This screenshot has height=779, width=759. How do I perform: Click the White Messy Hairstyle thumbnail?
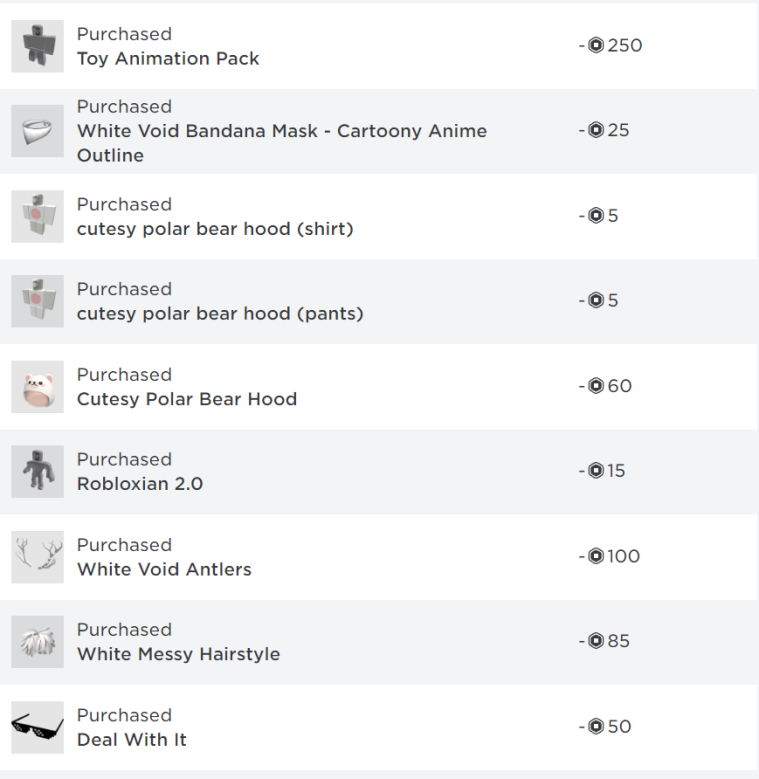click(38, 642)
